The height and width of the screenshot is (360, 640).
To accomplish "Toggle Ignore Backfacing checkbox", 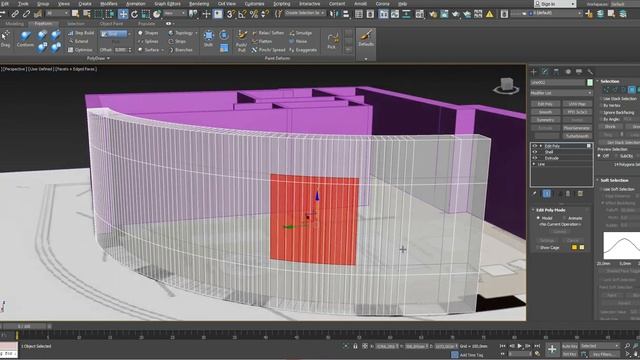I will click(x=602, y=112).
